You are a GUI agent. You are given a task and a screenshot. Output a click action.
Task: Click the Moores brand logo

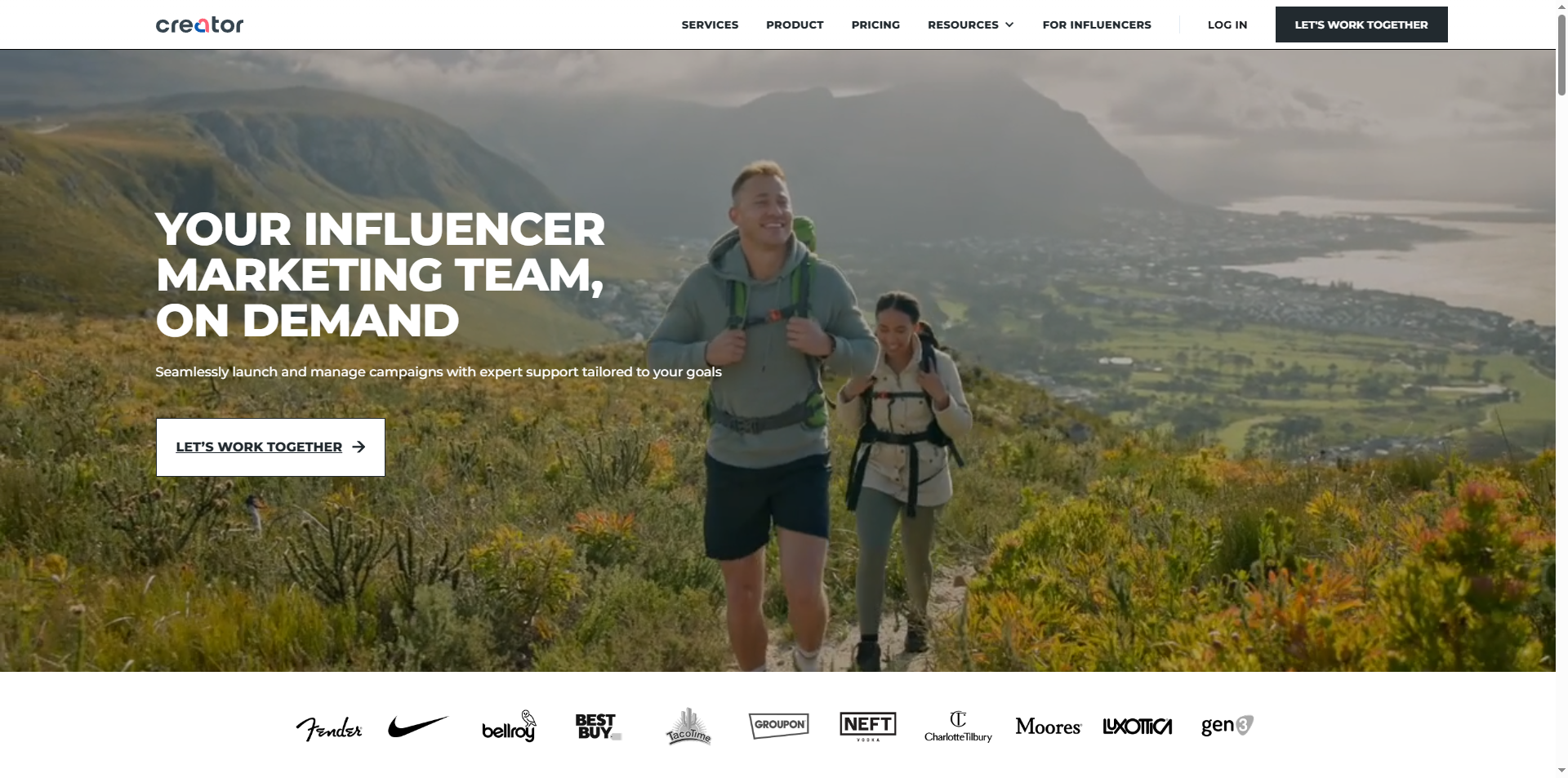(x=1049, y=726)
